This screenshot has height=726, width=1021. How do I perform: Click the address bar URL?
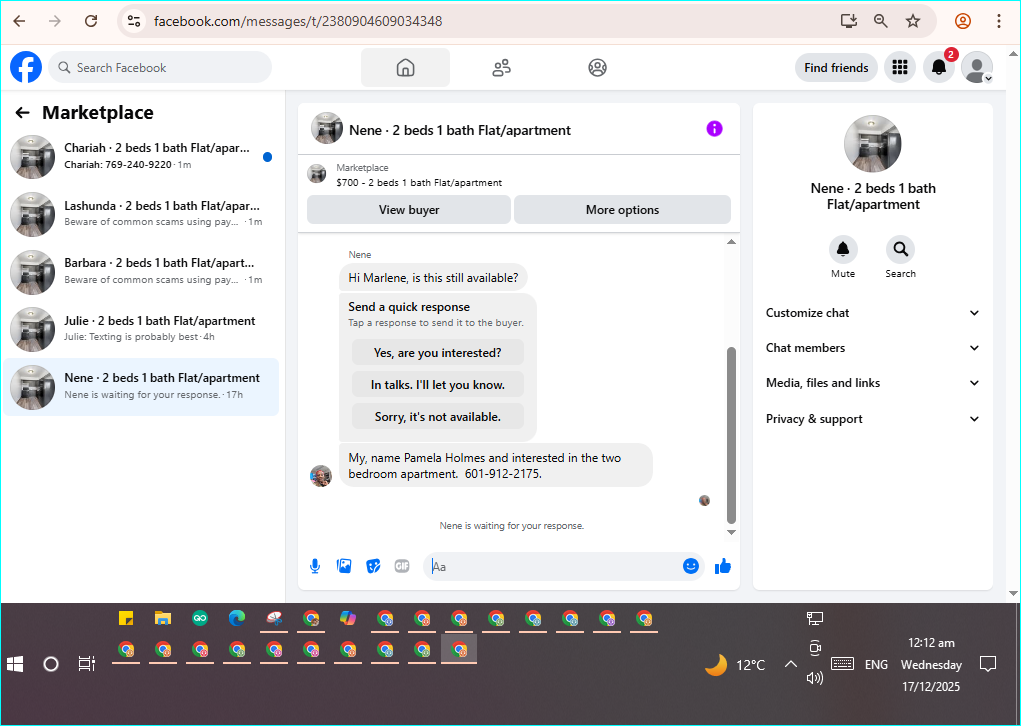(298, 21)
